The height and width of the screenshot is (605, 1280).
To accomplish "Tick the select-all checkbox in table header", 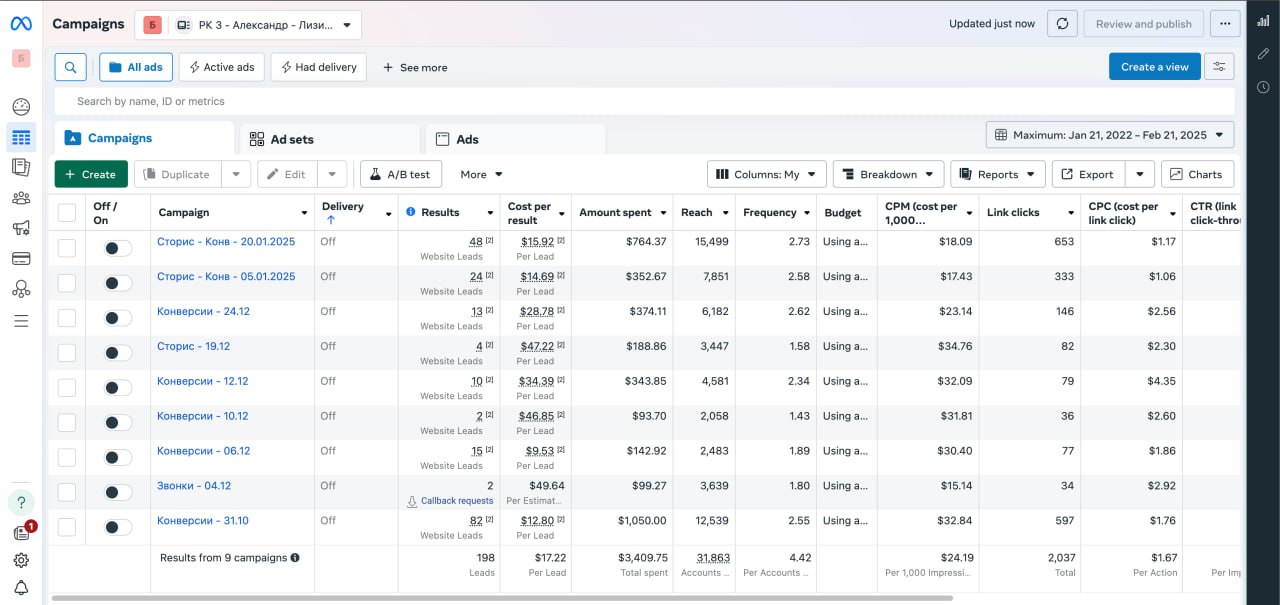I will 67,212.
